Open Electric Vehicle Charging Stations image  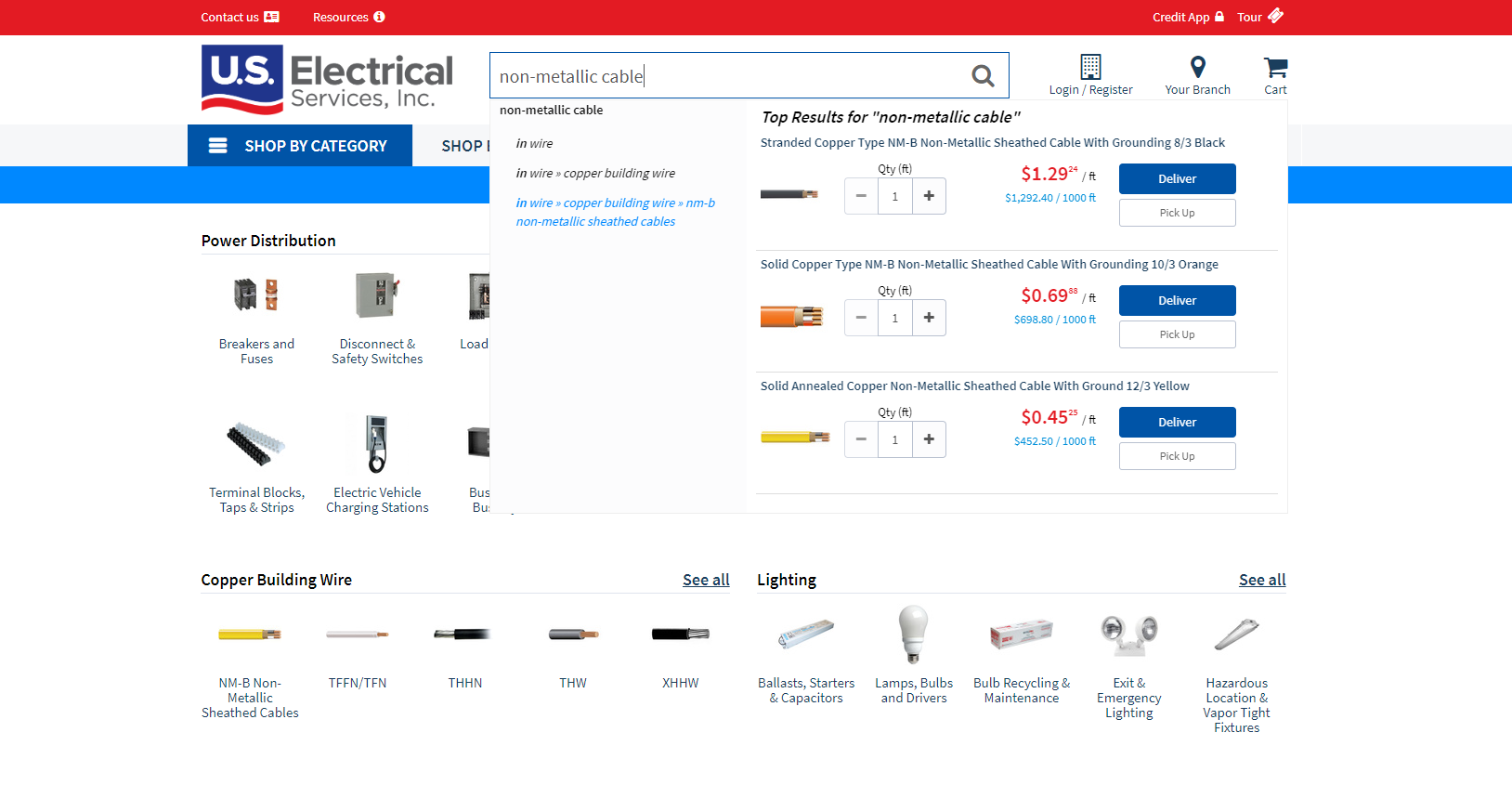click(x=377, y=444)
